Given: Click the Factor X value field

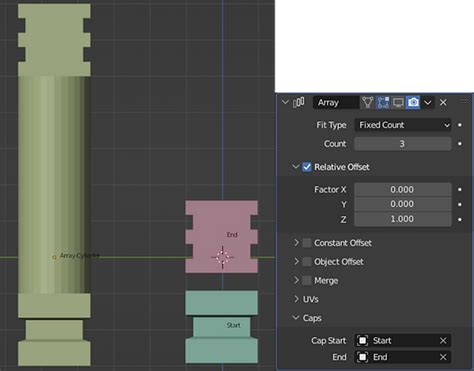Looking at the screenshot, I should click(403, 189).
